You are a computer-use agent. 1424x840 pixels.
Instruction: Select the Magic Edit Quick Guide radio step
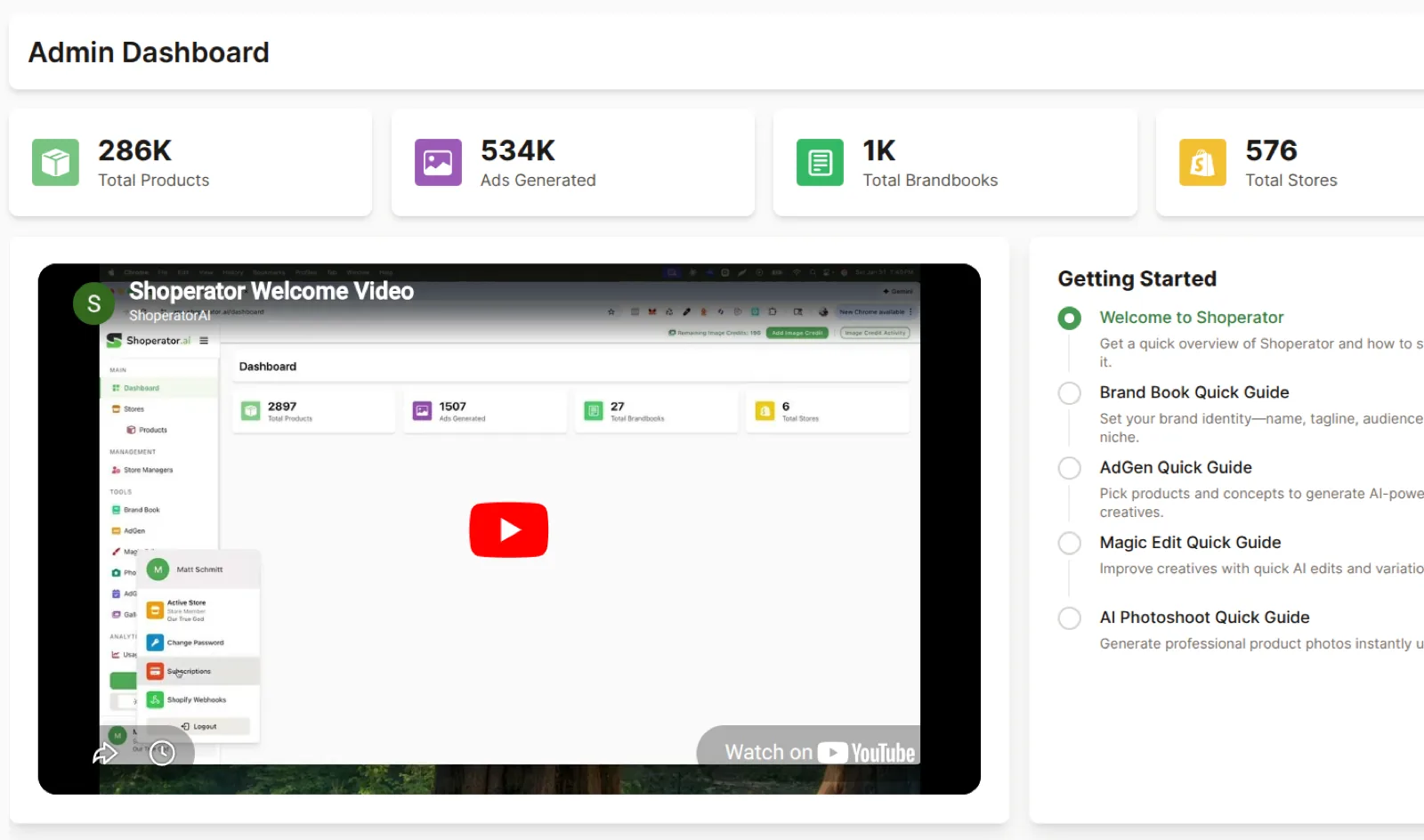click(x=1070, y=543)
